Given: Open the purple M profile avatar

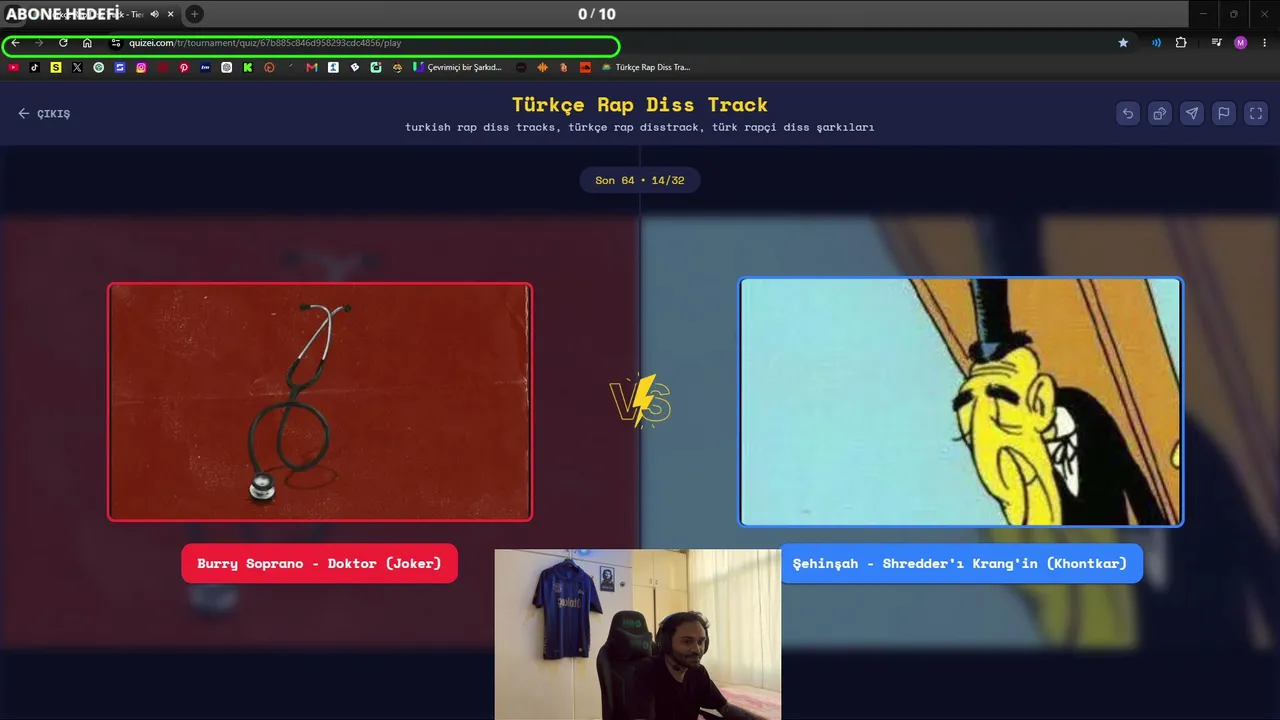Looking at the screenshot, I should click(x=1241, y=43).
